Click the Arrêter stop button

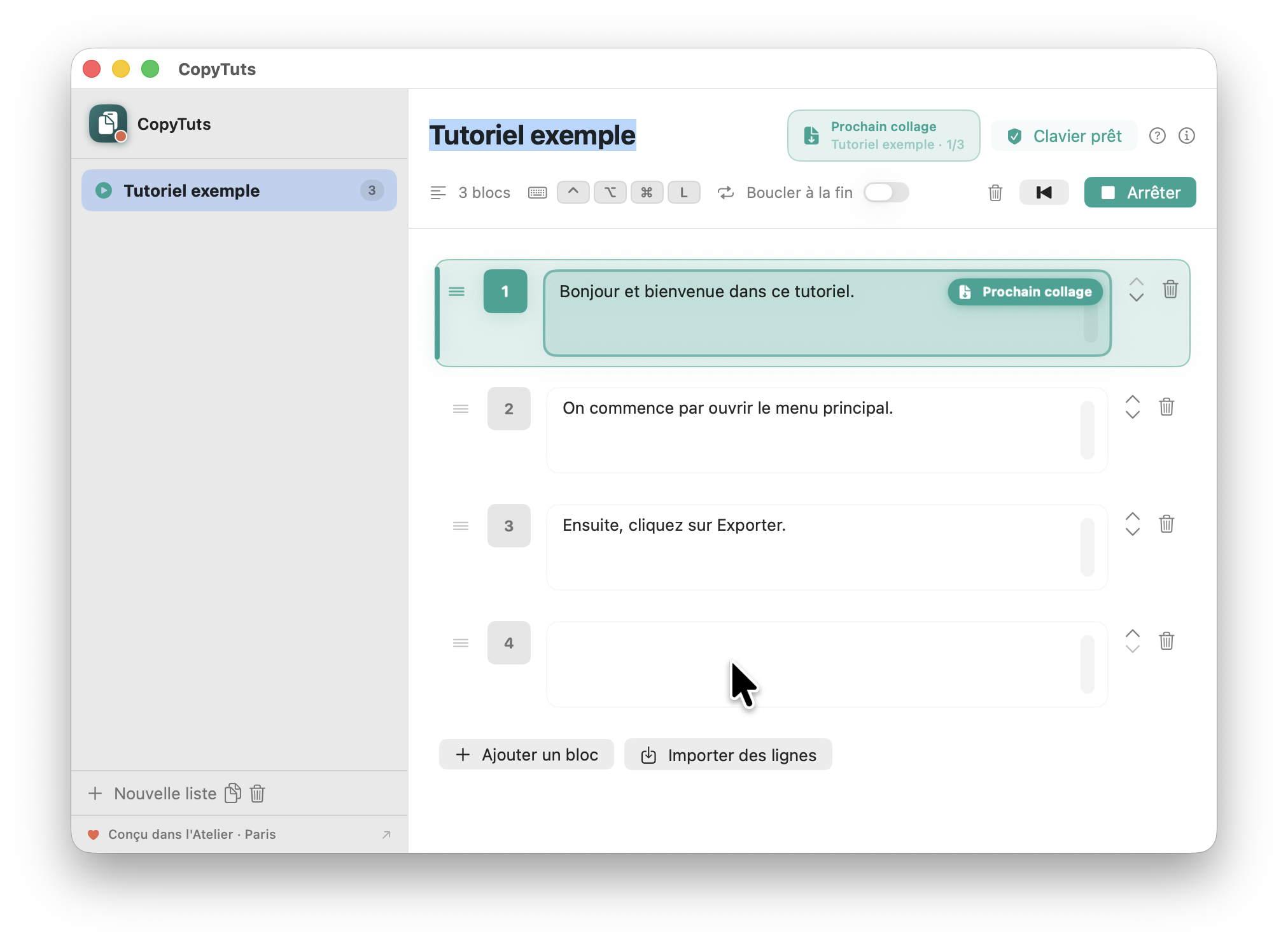coord(1140,192)
